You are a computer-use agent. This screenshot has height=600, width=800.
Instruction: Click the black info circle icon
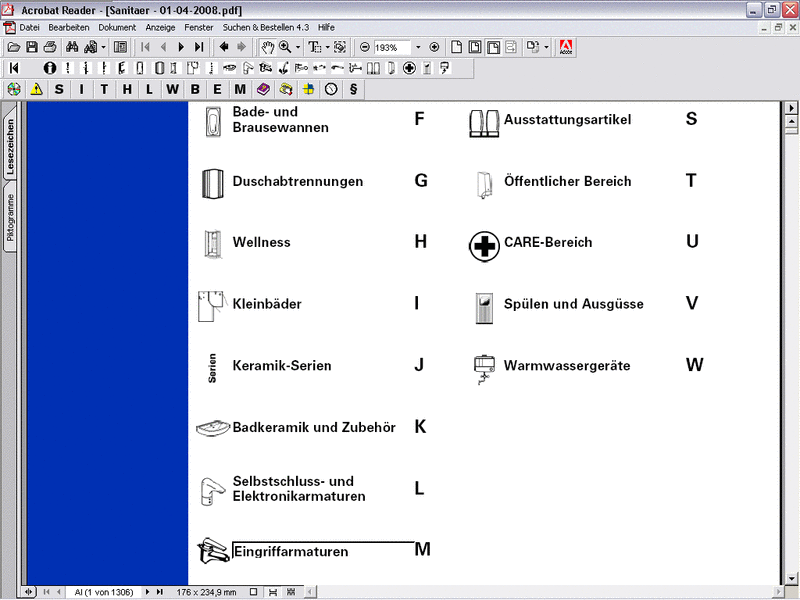pyautogui.click(x=49, y=68)
